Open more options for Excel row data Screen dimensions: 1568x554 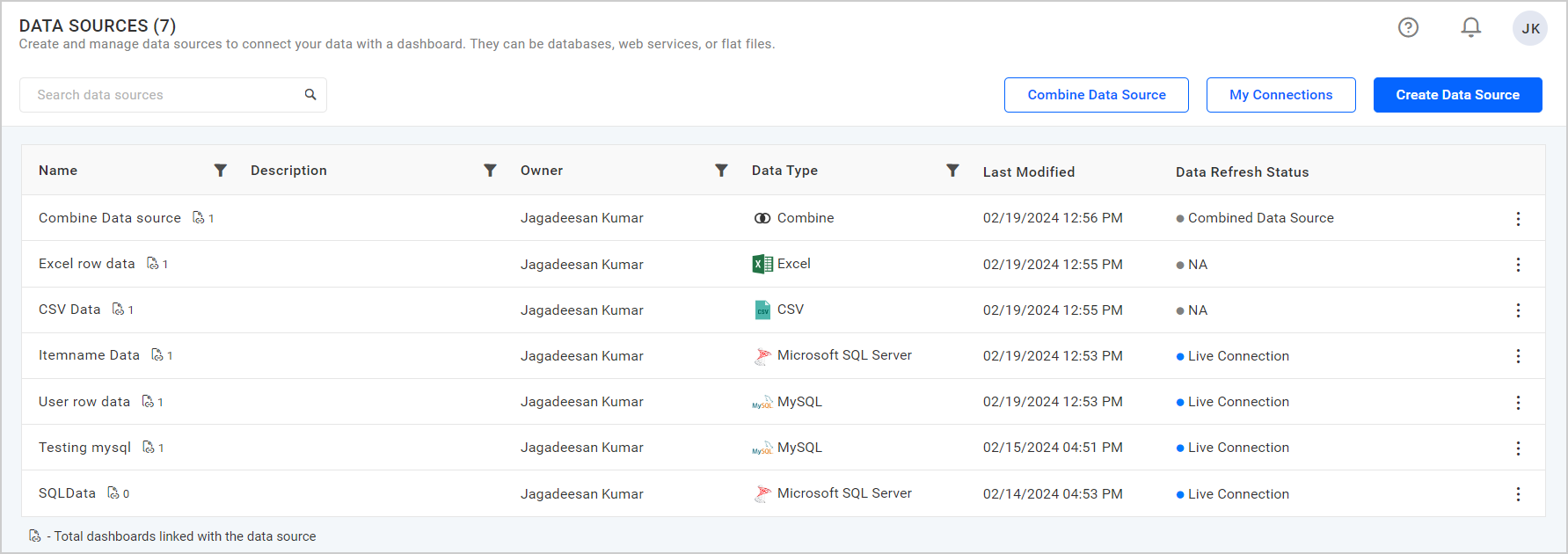(1518, 264)
